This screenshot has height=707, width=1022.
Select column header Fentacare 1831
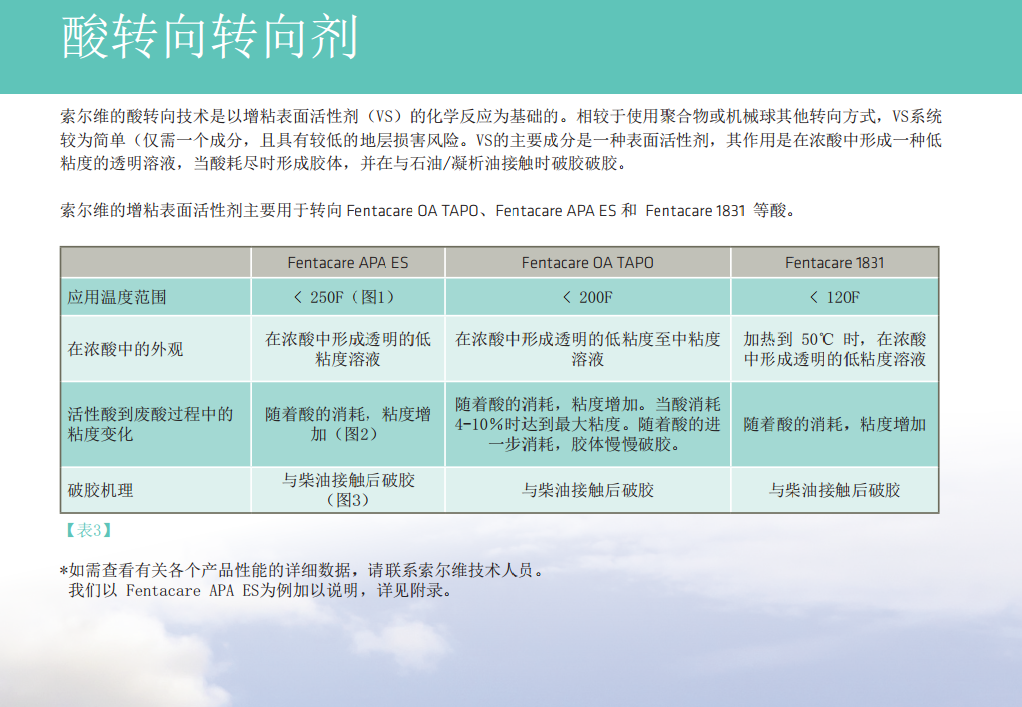(x=834, y=263)
